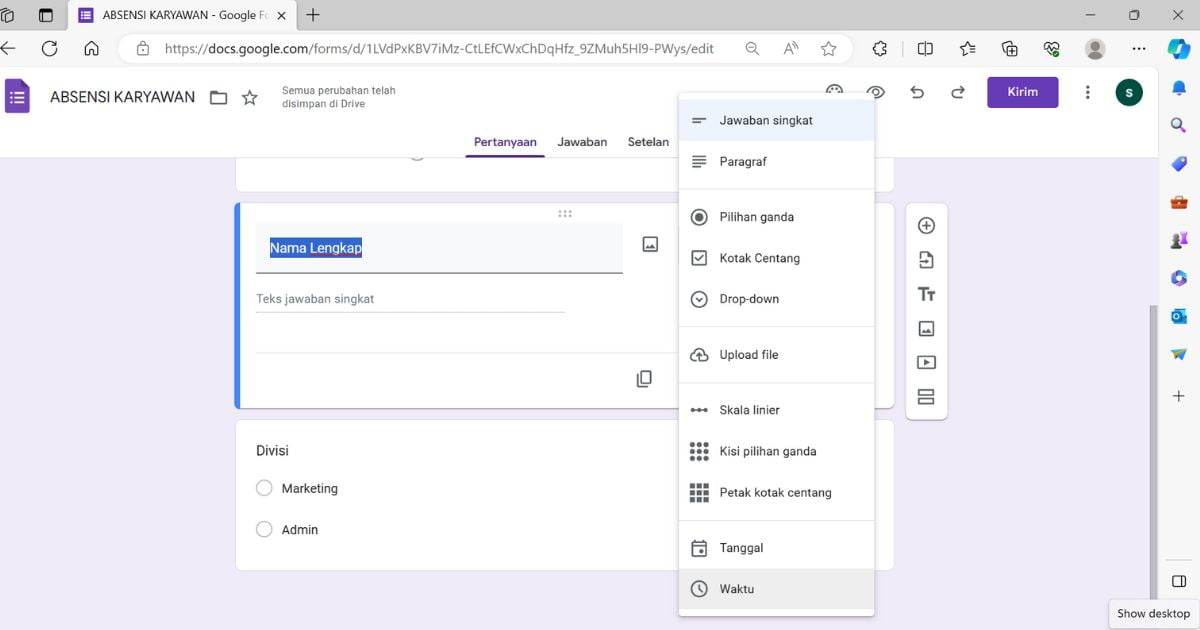
Task: Add a new question
Action: (926, 226)
